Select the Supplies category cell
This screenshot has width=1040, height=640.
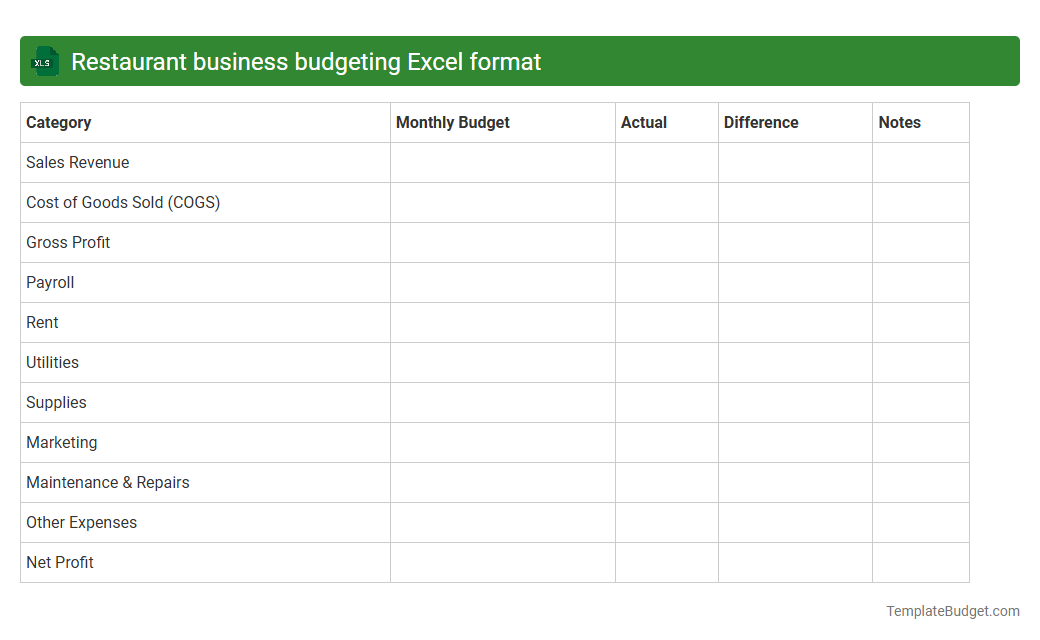pyautogui.click(x=56, y=402)
